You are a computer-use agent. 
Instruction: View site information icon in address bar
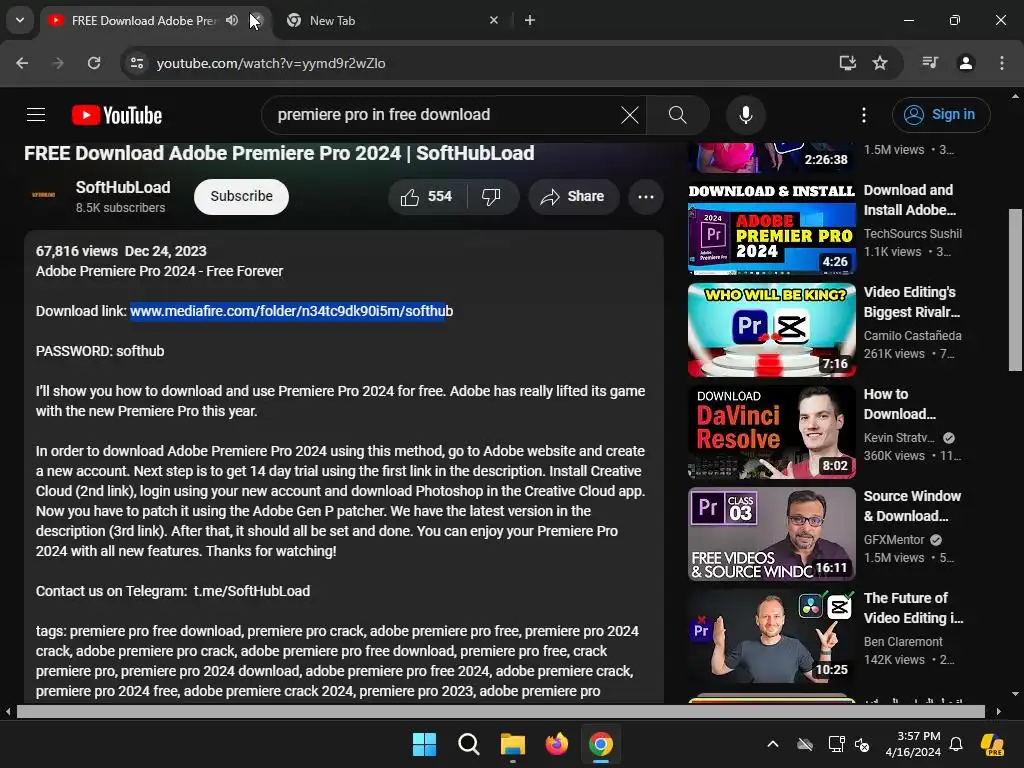point(137,63)
